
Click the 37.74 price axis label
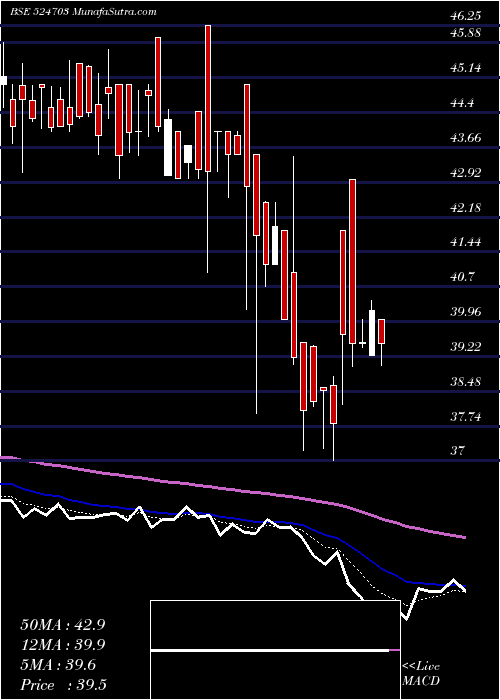(465, 417)
